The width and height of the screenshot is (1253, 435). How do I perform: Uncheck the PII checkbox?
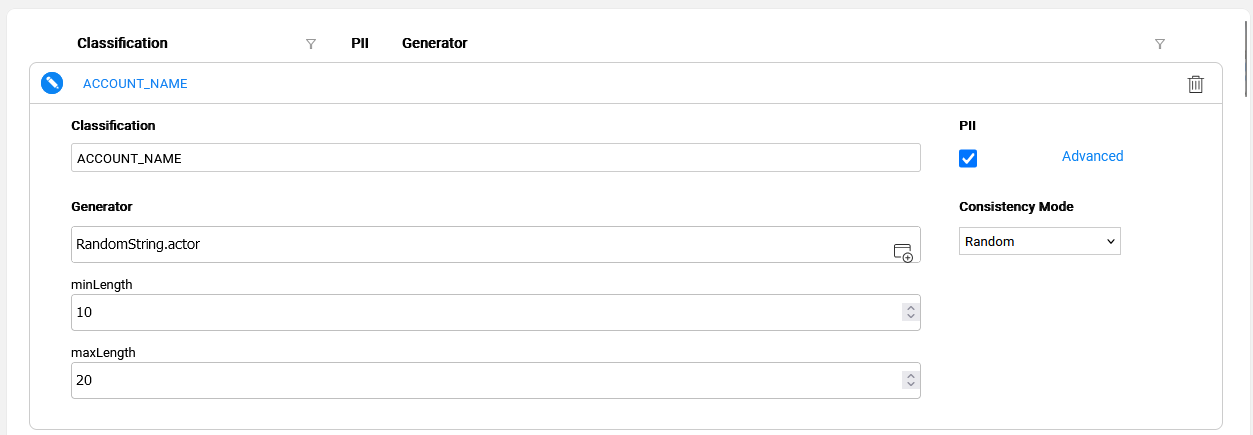(x=968, y=158)
